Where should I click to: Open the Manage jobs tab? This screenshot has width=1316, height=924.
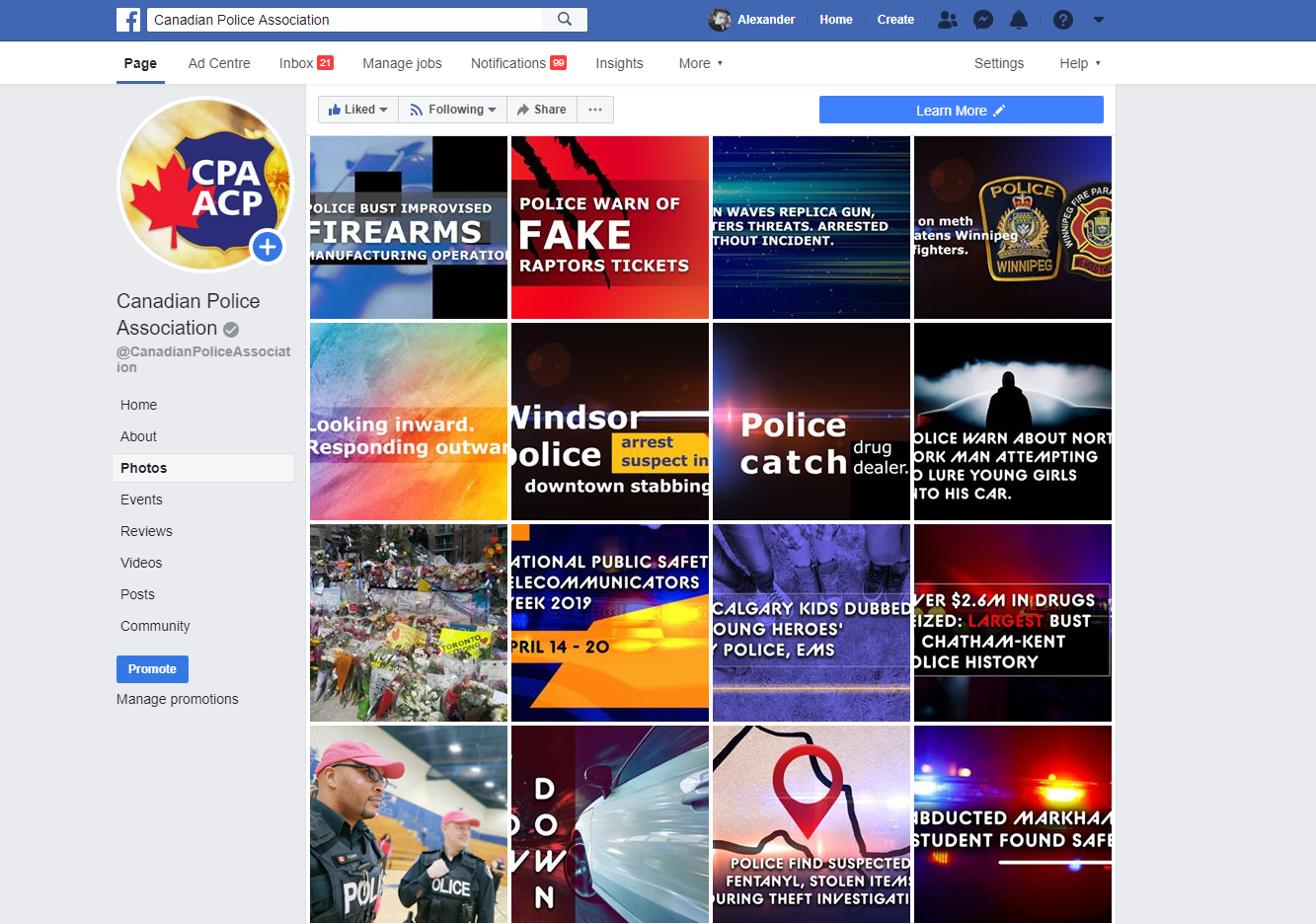tap(402, 63)
